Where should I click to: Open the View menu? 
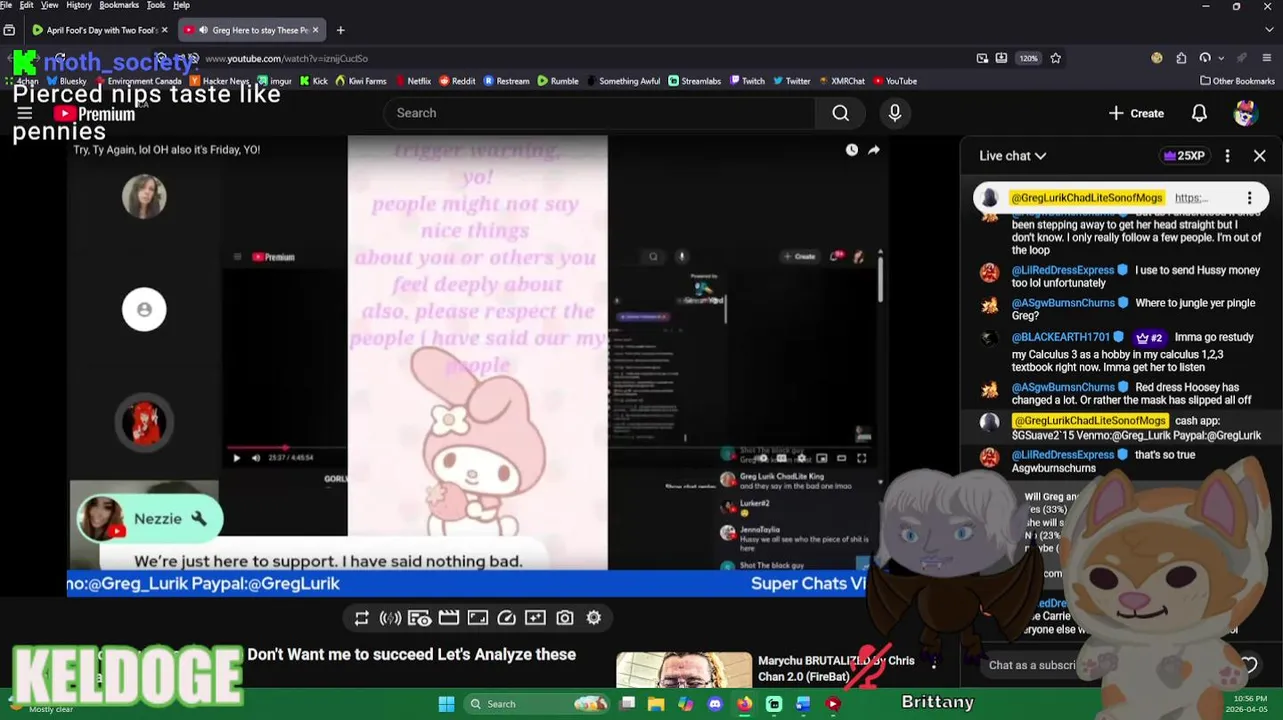click(x=49, y=5)
